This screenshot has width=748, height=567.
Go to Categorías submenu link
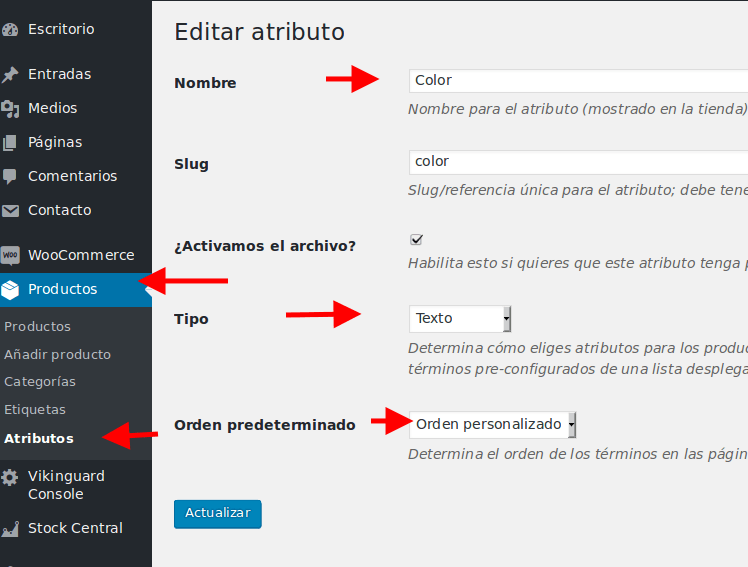point(40,382)
